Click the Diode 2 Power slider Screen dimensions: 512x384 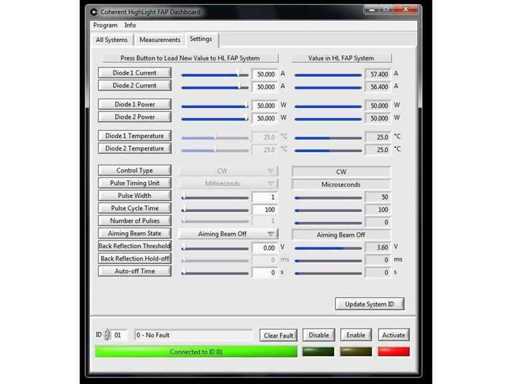click(215, 119)
